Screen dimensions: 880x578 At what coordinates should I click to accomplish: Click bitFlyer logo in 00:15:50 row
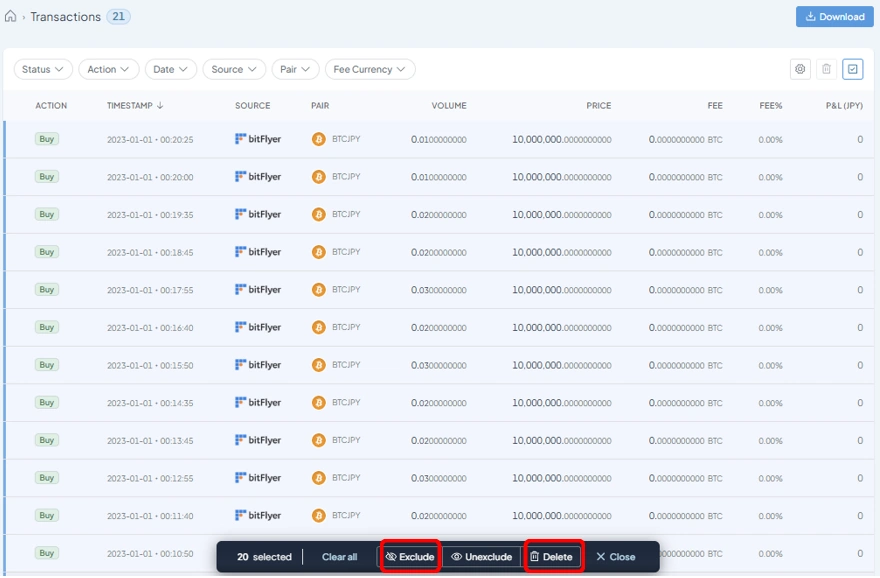pos(258,365)
